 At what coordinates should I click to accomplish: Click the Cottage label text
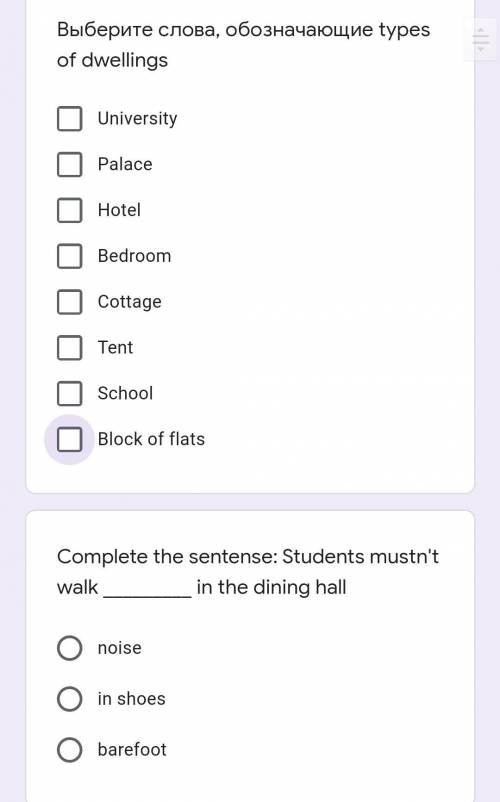(129, 302)
